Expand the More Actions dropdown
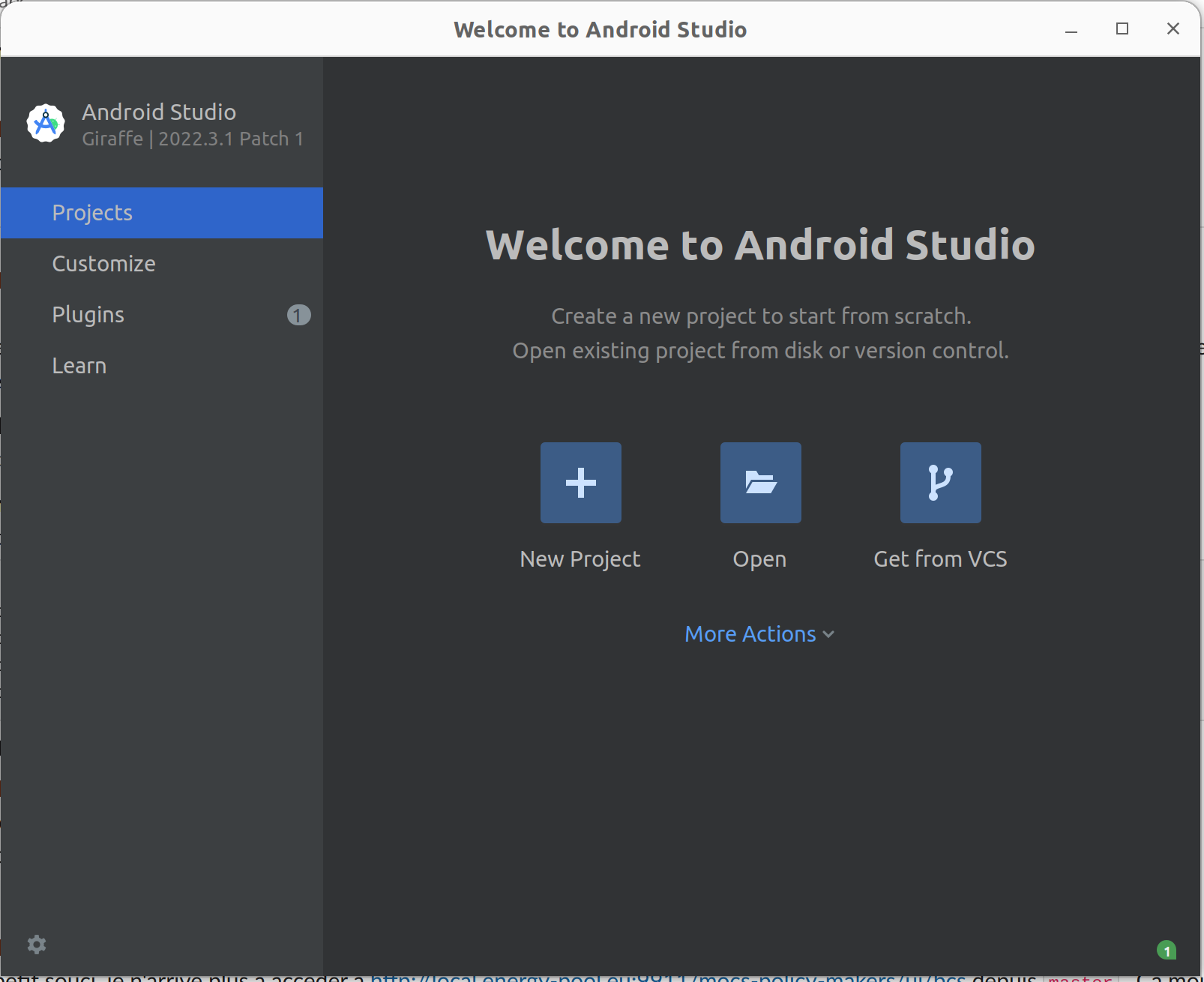1204x982 pixels. click(x=760, y=634)
